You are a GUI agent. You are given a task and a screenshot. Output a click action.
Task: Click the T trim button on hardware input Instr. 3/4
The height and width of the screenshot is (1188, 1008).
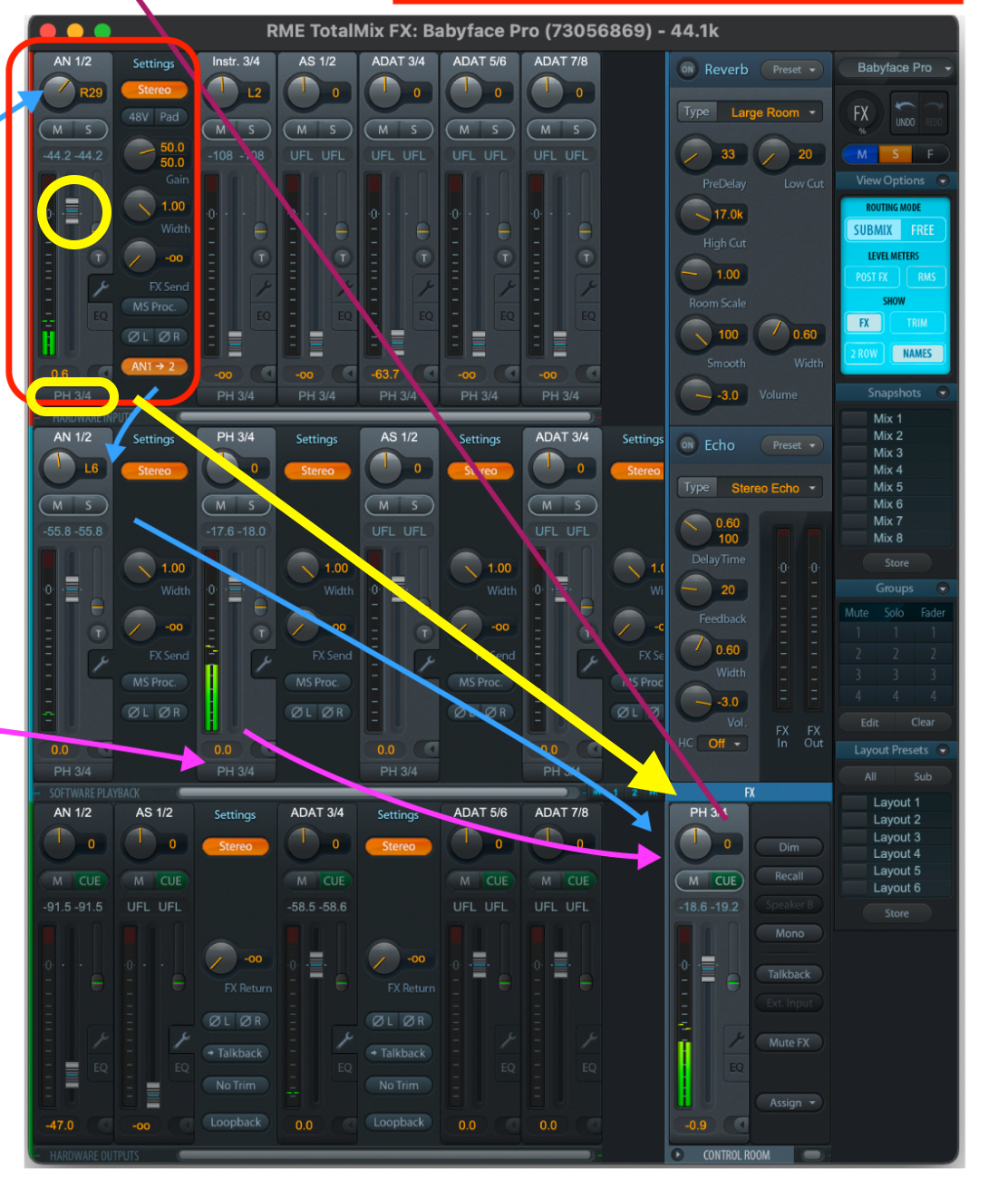261,258
